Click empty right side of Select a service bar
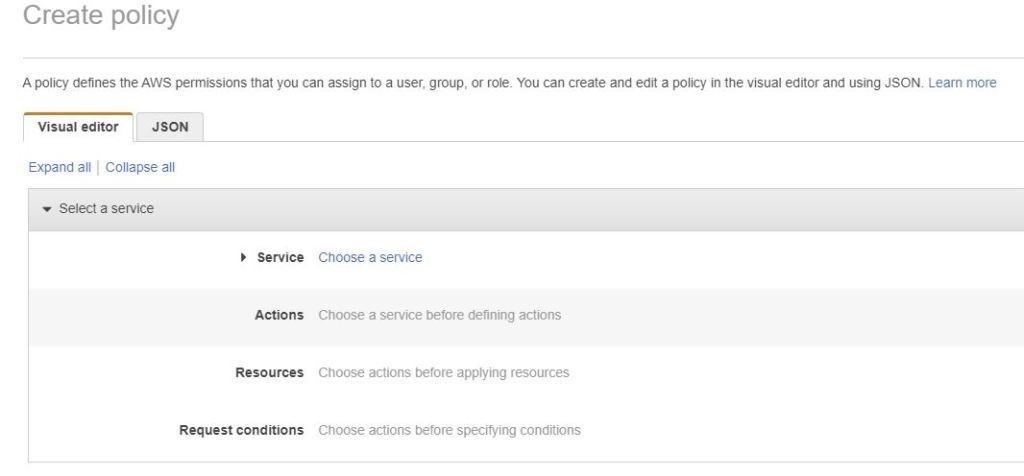Viewport: 1024px width, 476px height. [700, 209]
